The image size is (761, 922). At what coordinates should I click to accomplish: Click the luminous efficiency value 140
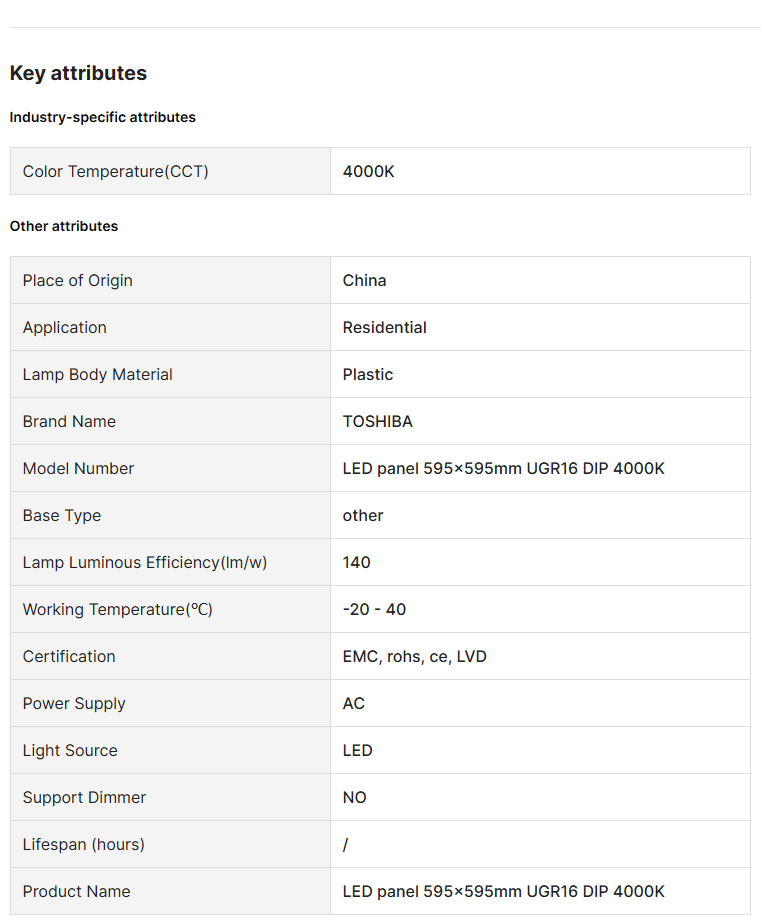coord(357,562)
